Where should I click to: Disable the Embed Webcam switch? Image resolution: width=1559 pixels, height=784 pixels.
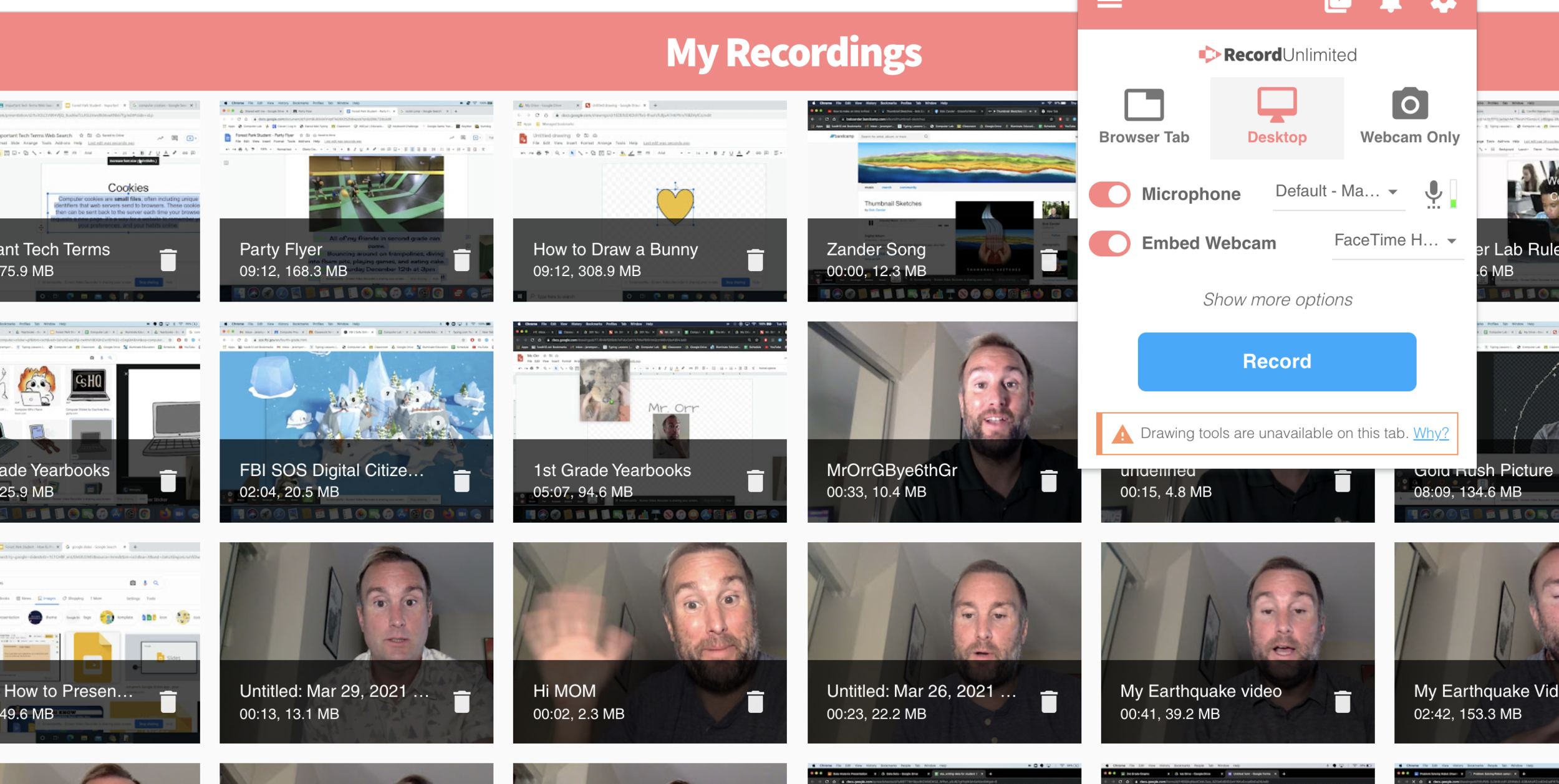tap(1109, 243)
